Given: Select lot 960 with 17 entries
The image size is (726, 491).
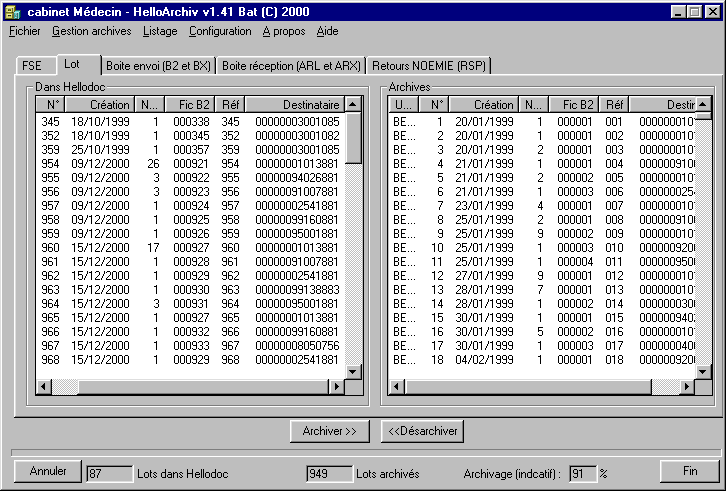Looking at the screenshot, I should tap(190, 248).
